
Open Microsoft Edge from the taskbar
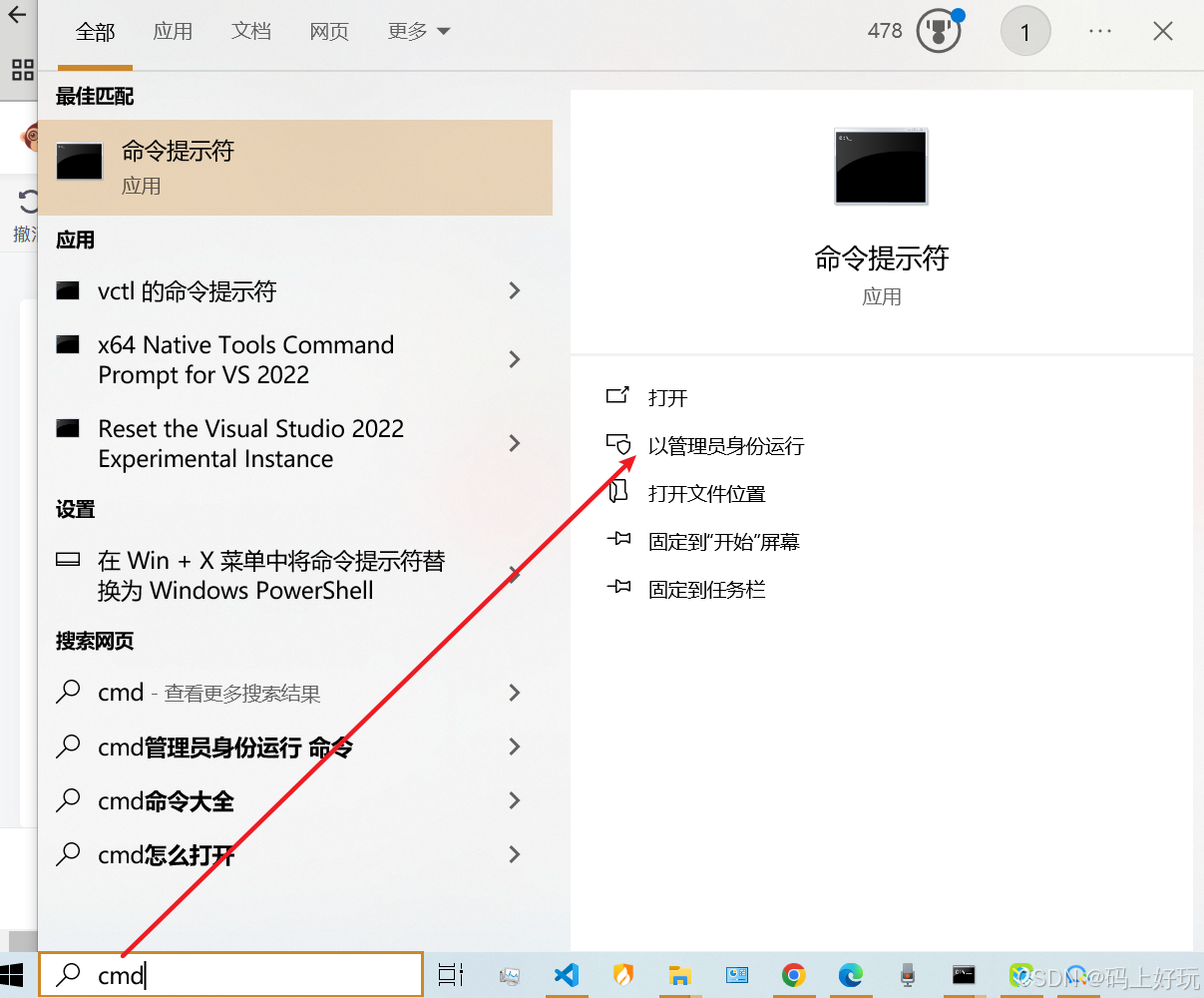850,975
